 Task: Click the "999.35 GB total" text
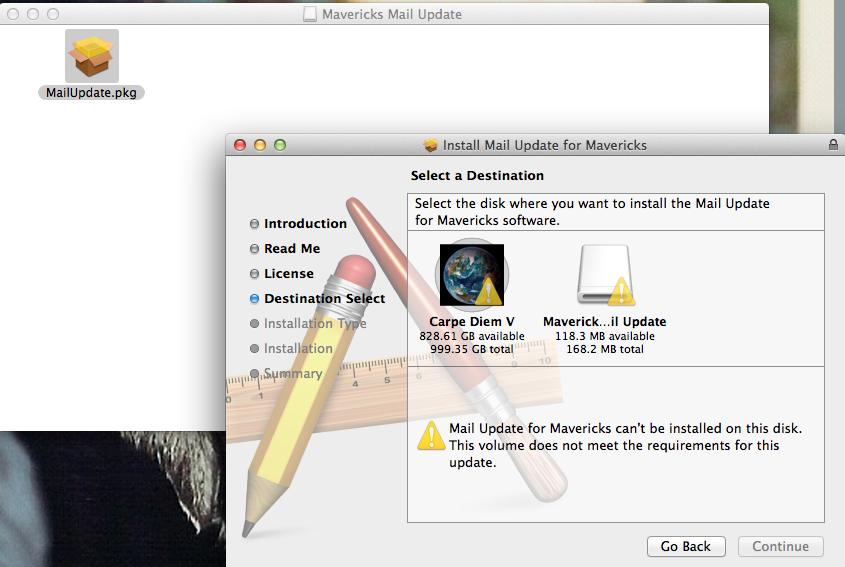(x=472, y=349)
